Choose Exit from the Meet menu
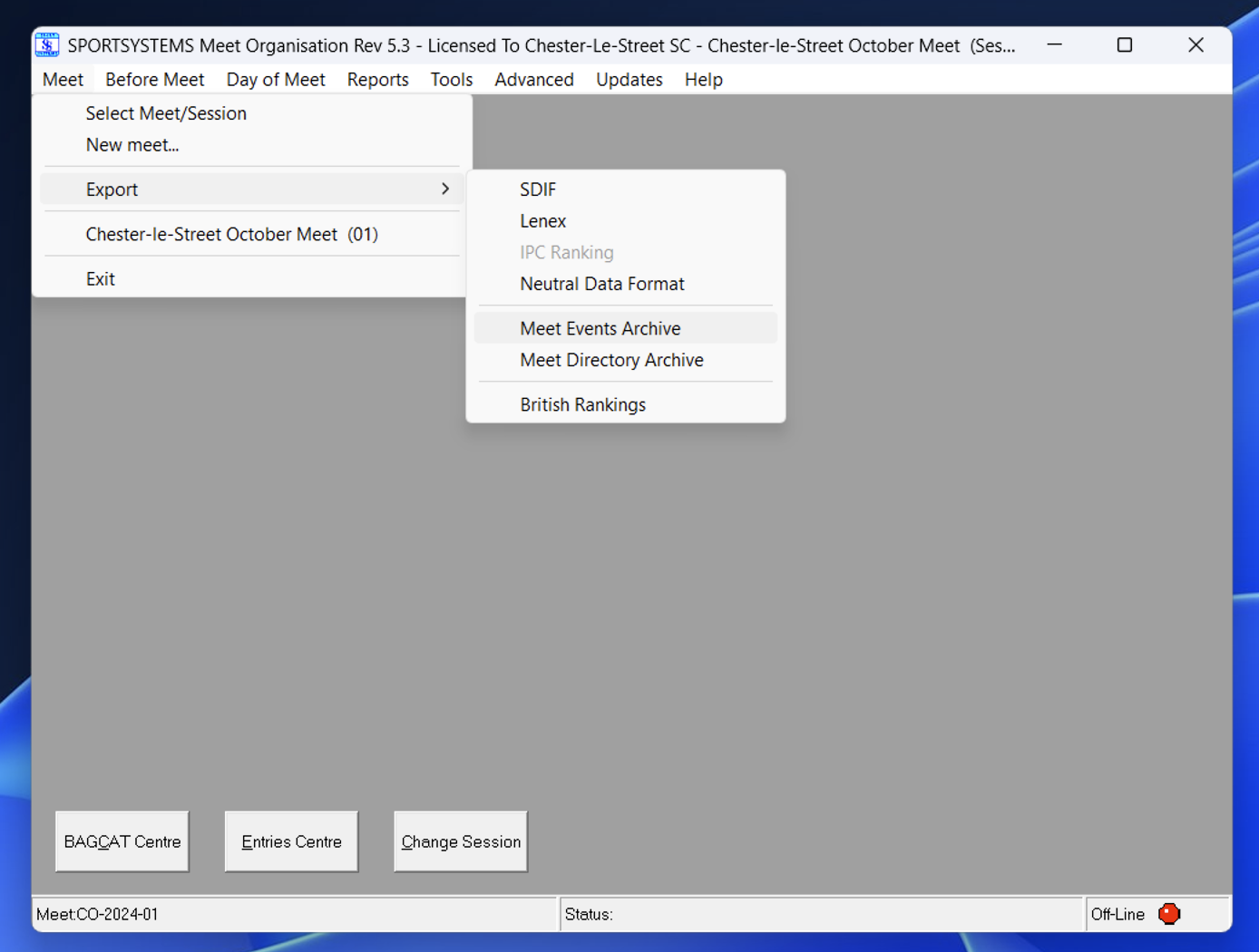Viewport: 1259px width, 952px height. [251, 279]
